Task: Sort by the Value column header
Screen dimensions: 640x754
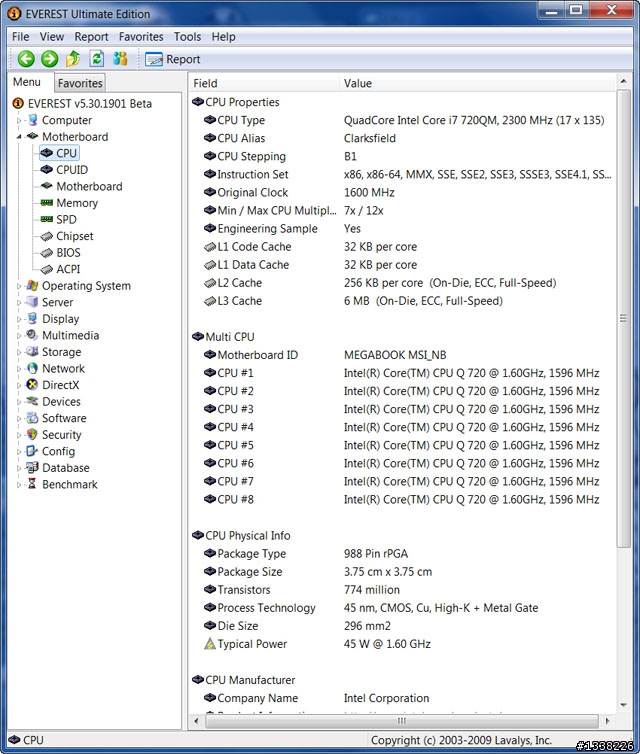Action: tap(477, 83)
